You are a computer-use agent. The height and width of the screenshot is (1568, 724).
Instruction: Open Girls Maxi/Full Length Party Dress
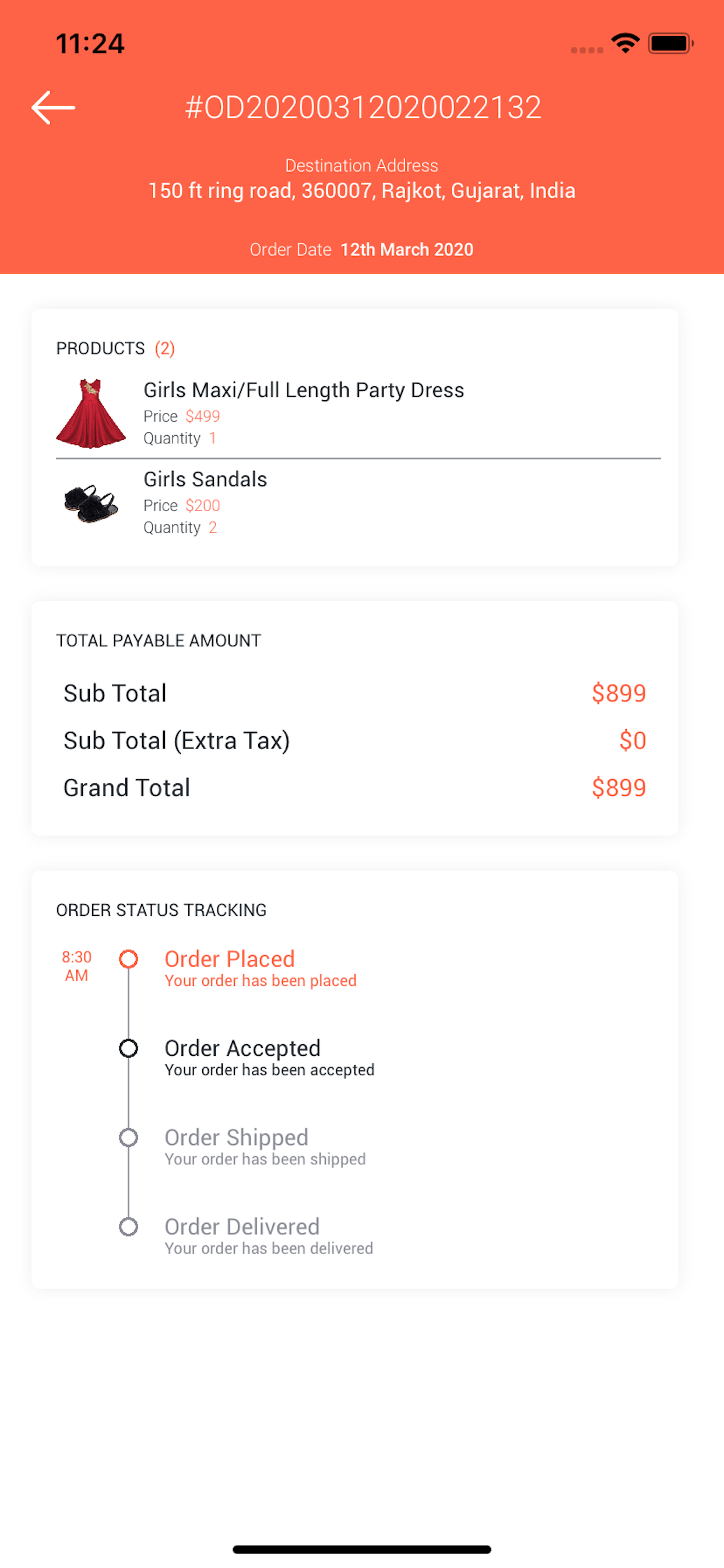pos(304,390)
